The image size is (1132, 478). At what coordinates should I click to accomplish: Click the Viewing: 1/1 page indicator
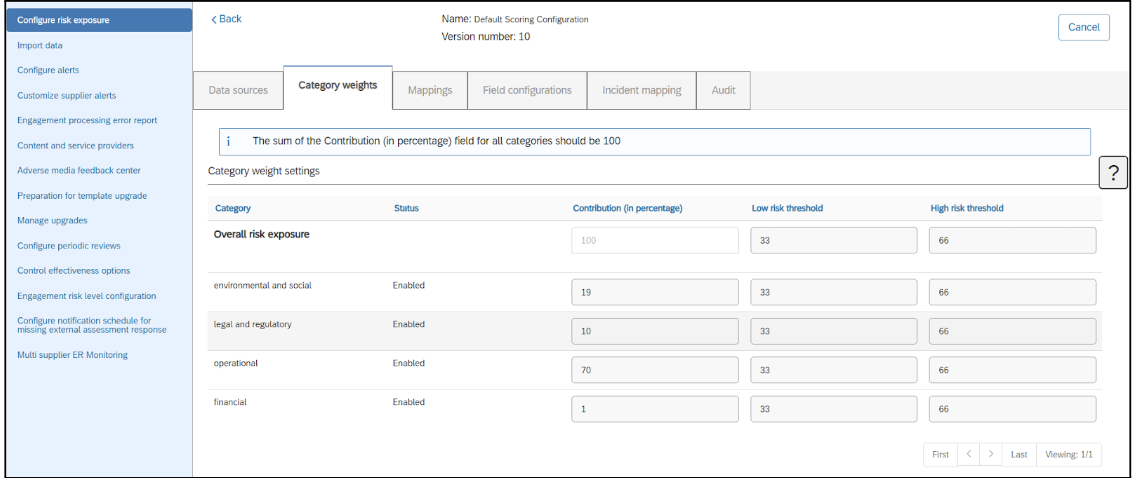click(x=1069, y=454)
